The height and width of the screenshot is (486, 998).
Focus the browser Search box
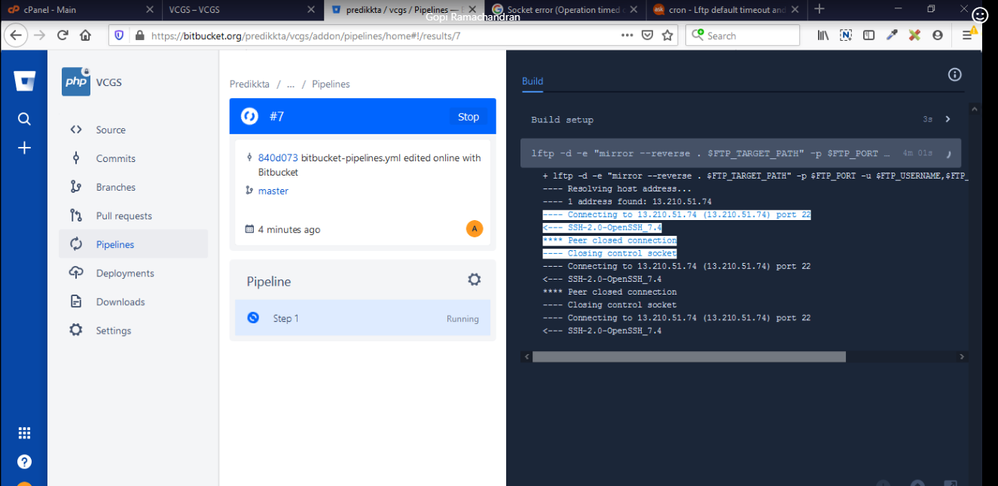[742, 36]
